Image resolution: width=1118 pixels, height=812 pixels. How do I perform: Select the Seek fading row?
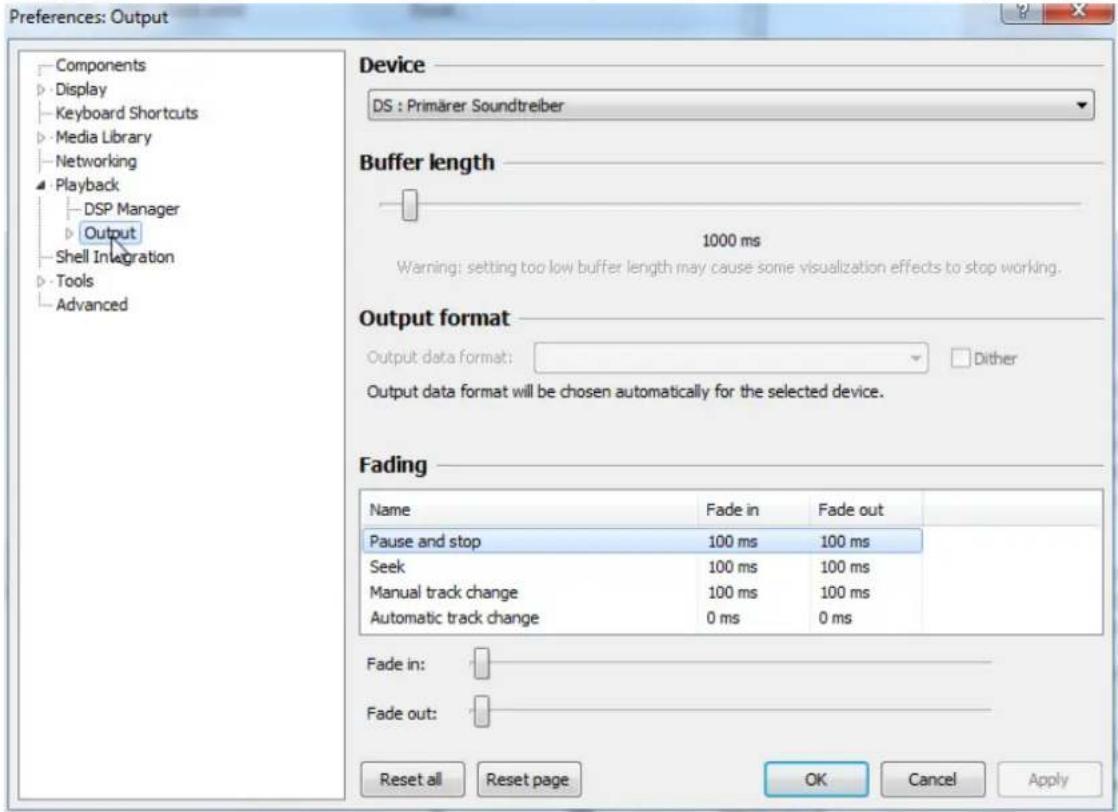click(642, 567)
